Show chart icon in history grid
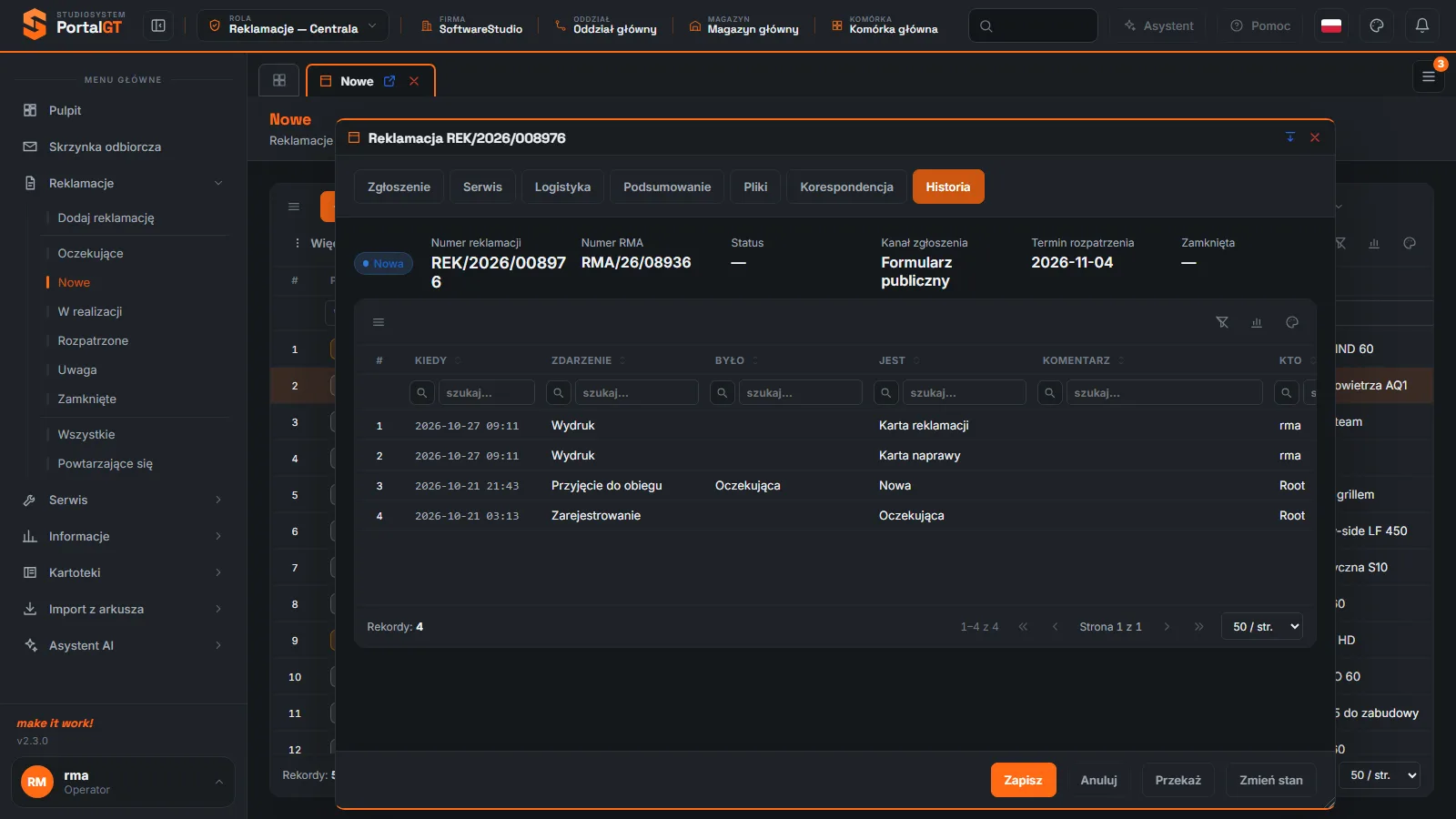Image resolution: width=1456 pixels, height=819 pixels. click(x=1257, y=322)
